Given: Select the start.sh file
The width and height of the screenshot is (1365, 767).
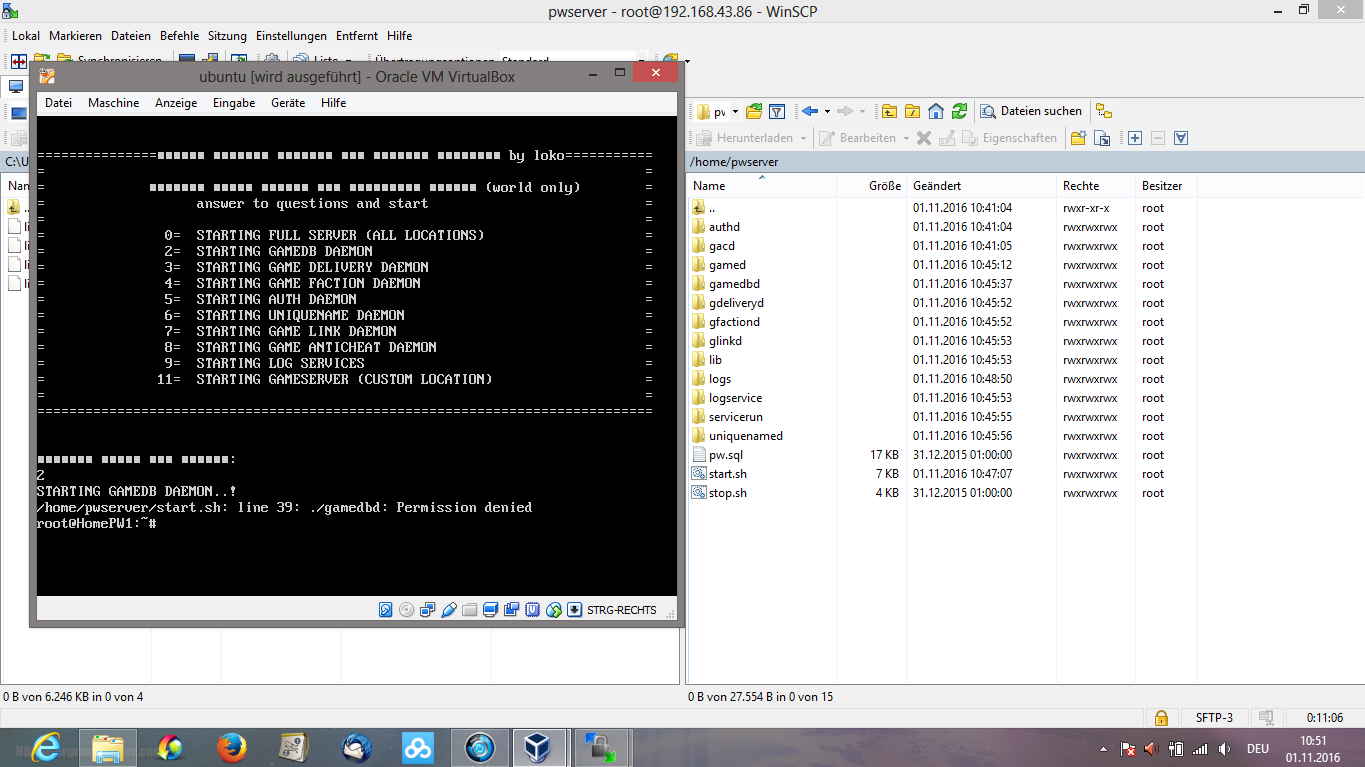Looking at the screenshot, I should click(x=727, y=474).
